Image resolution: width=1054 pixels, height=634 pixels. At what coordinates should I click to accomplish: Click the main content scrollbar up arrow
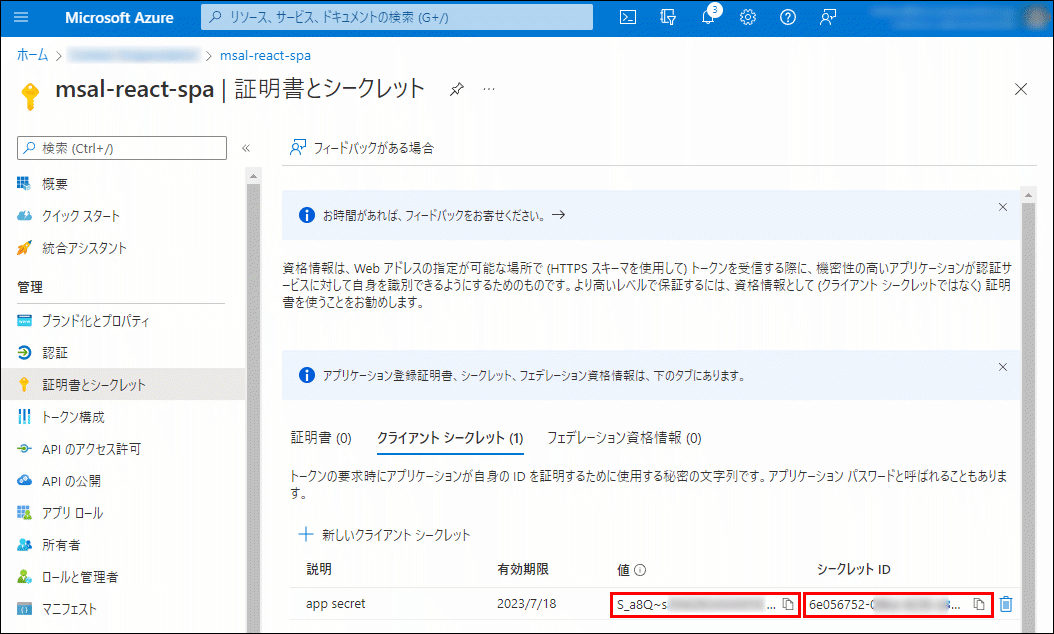1028,195
